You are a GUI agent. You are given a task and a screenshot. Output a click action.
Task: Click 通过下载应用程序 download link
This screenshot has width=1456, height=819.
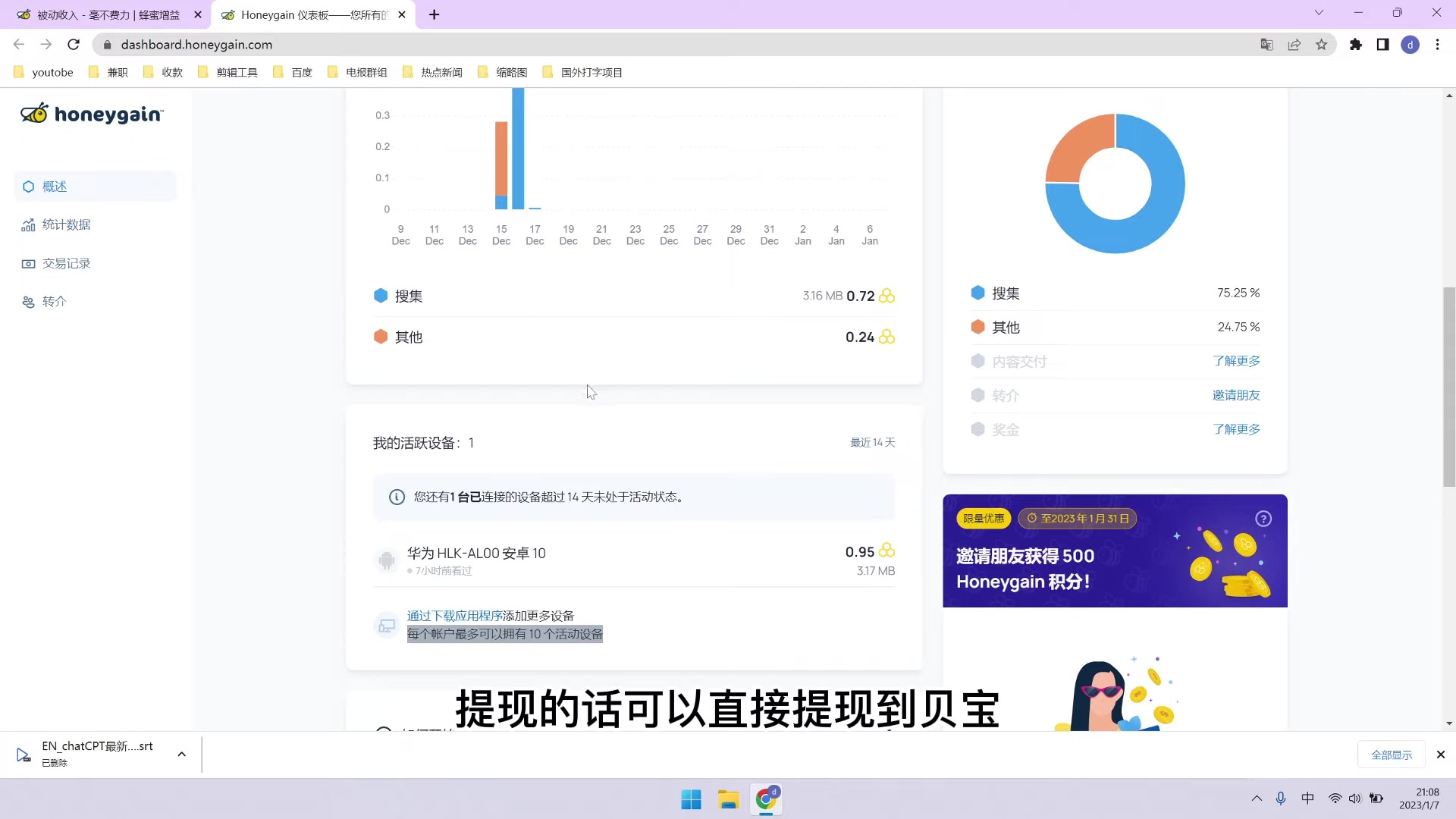point(455,616)
